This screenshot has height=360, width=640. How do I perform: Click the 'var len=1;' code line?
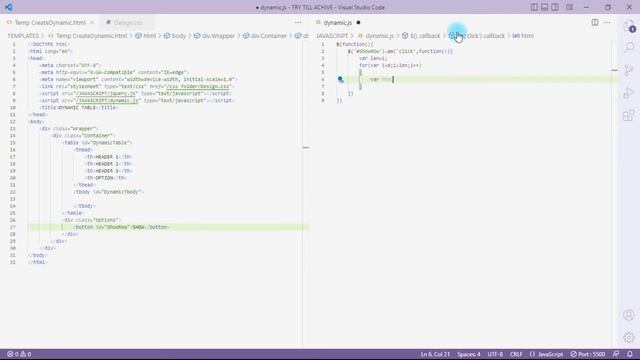pyautogui.click(x=373, y=58)
